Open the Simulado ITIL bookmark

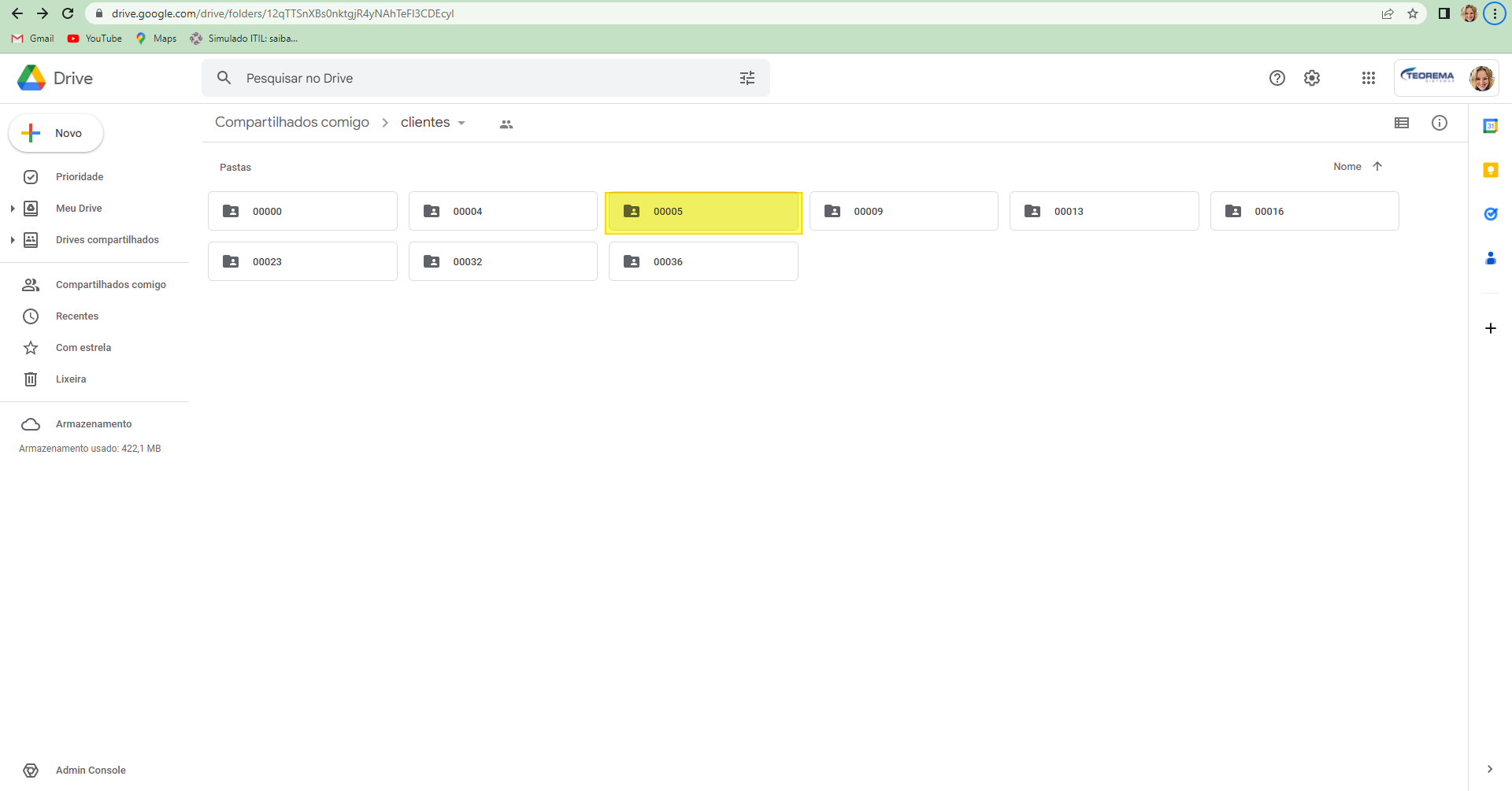click(x=243, y=38)
